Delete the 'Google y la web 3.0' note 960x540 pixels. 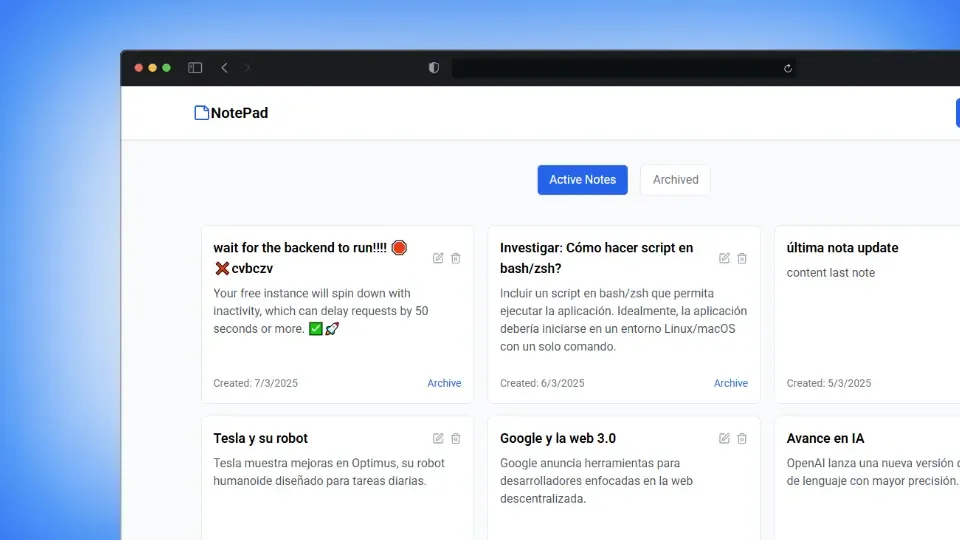tap(742, 438)
